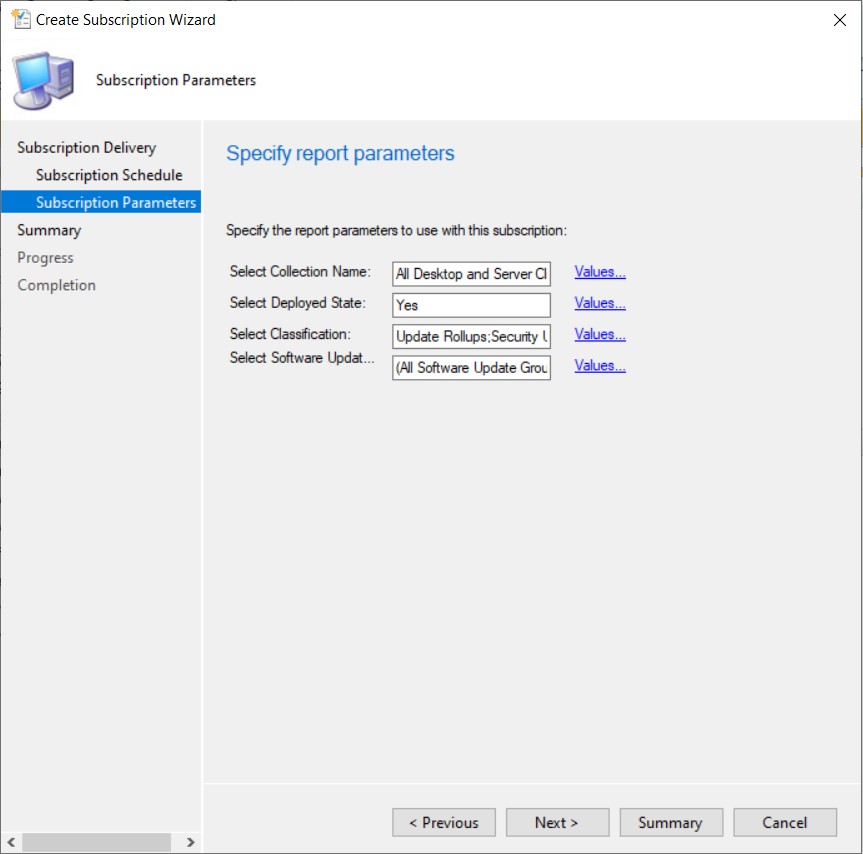Click the Summary button near Cancel
The height and width of the screenshot is (854, 863).
(670, 822)
